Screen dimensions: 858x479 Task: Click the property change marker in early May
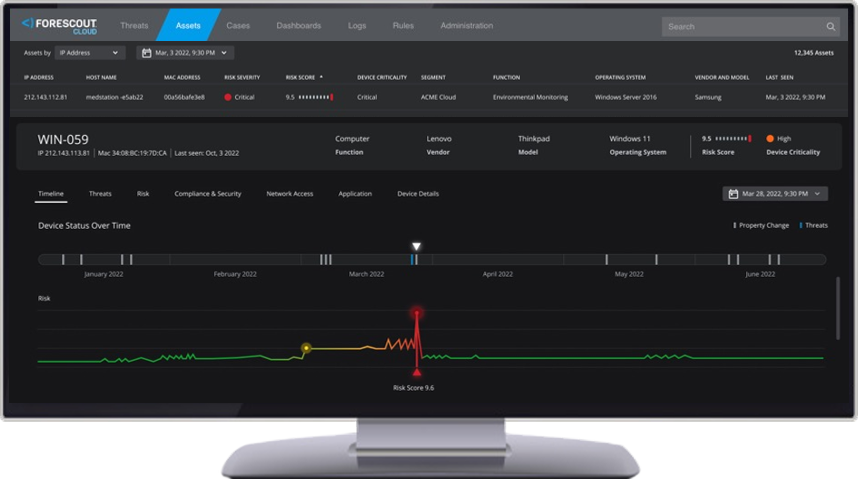click(x=606, y=259)
